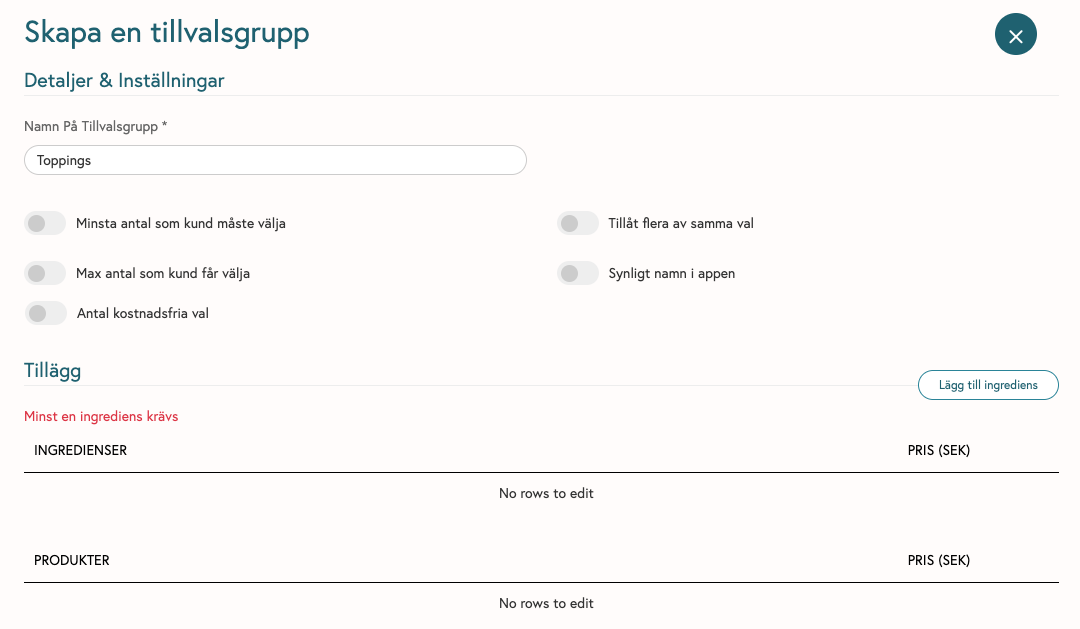This screenshot has height=629, width=1080.
Task: Click the Antal kostnadsfria val label text
Action: point(143,313)
